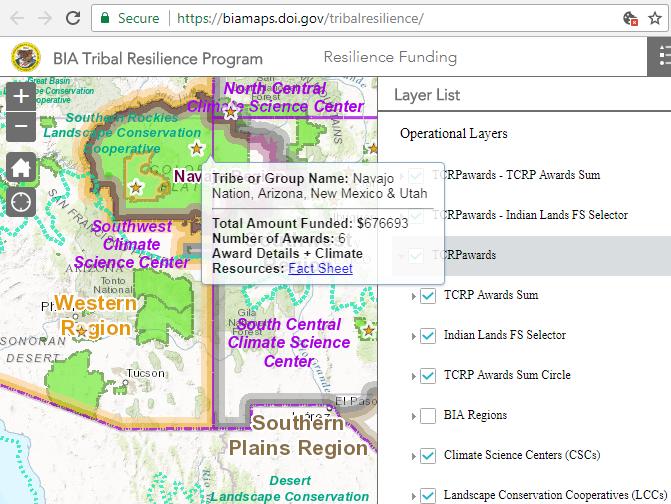Expand TCRP Awards Sum Circle legend
Viewport: 671px width, 504px height.
click(413, 376)
